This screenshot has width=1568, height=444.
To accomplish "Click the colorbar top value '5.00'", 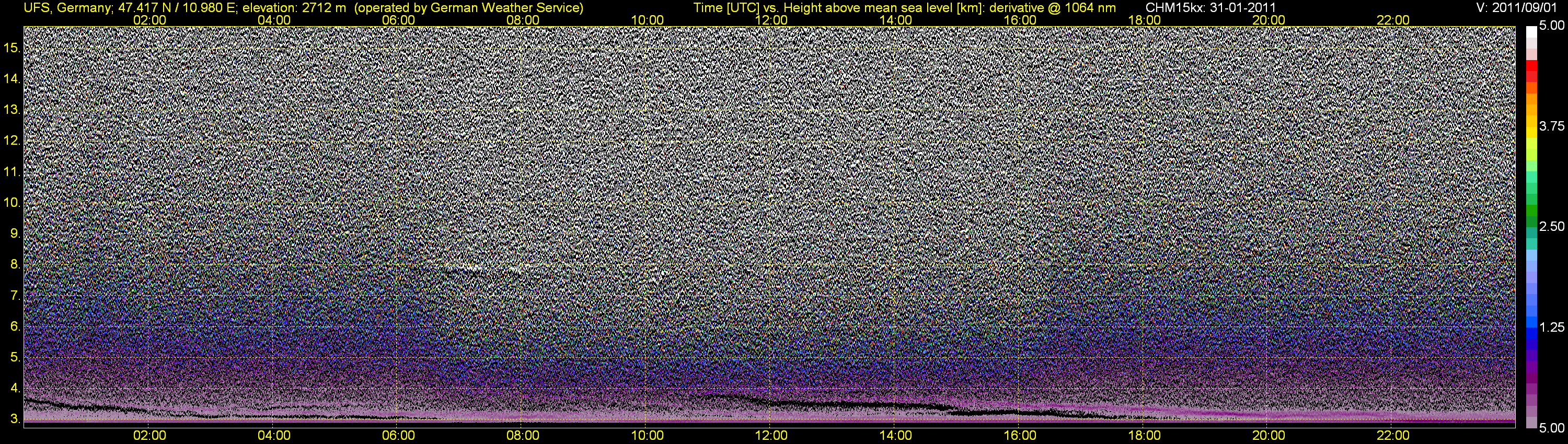I will pyautogui.click(x=1552, y=26).
